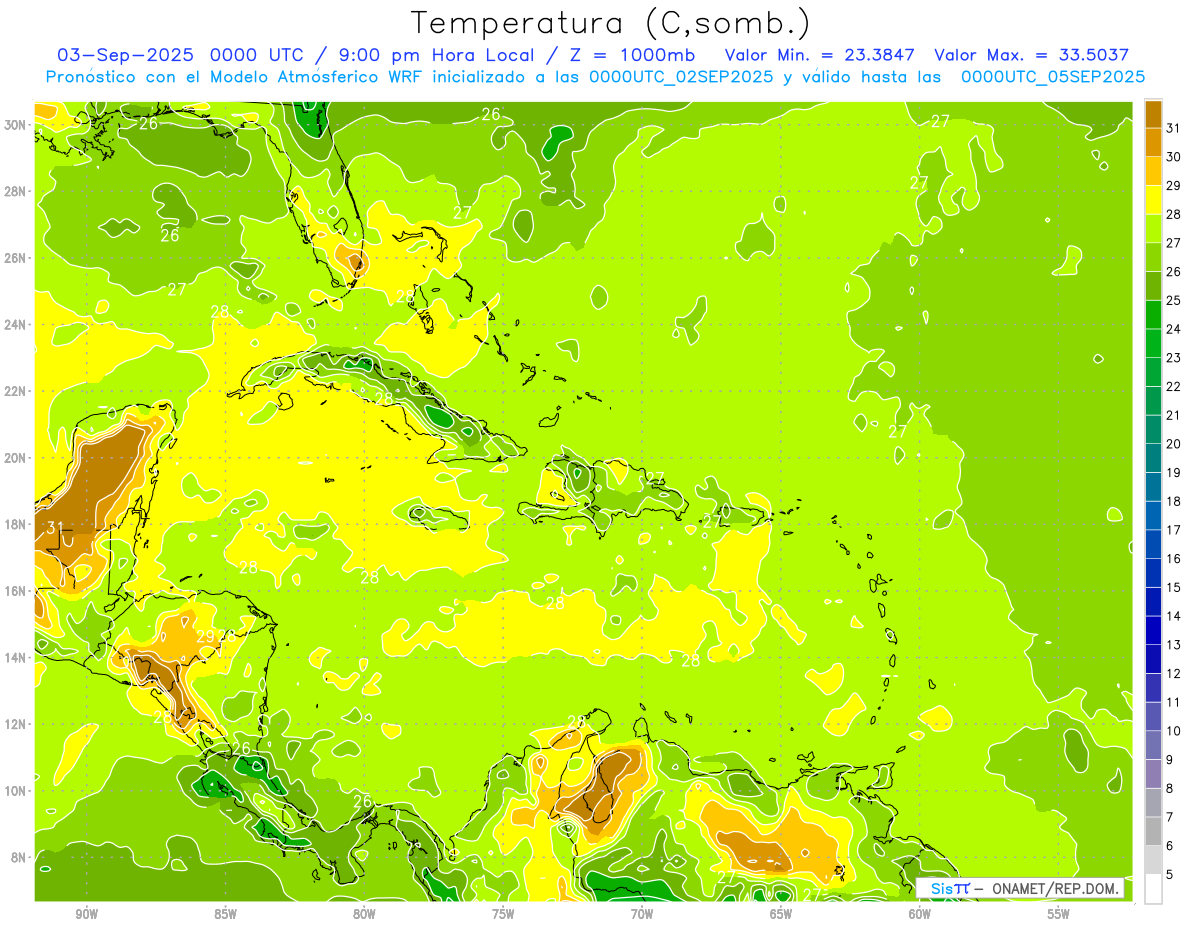Select the Valor Max. = 33.5037 reading
Viewport: 1200px width, 927px height.
[x=1032, y=55]
